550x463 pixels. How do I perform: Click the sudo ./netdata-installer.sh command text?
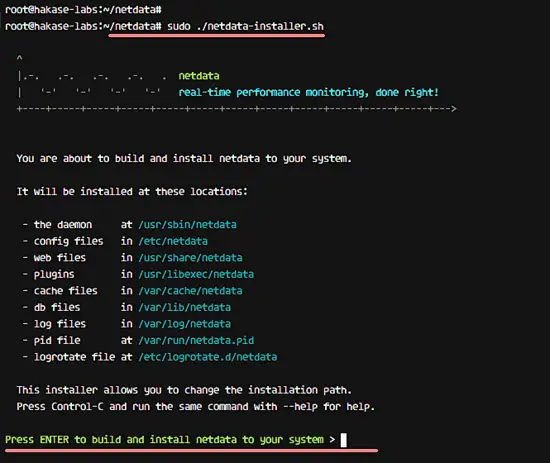tap(245, 26)
